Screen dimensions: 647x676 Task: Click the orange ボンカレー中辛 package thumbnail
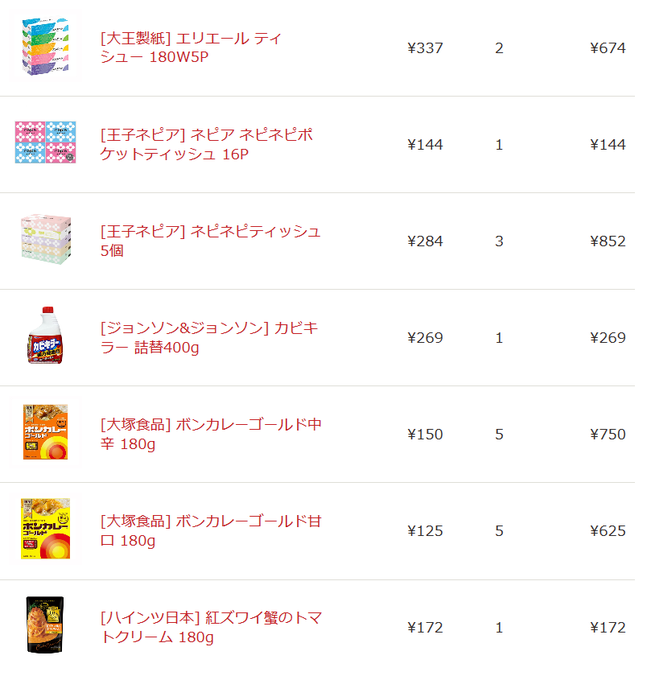click(x=45, y=432)
